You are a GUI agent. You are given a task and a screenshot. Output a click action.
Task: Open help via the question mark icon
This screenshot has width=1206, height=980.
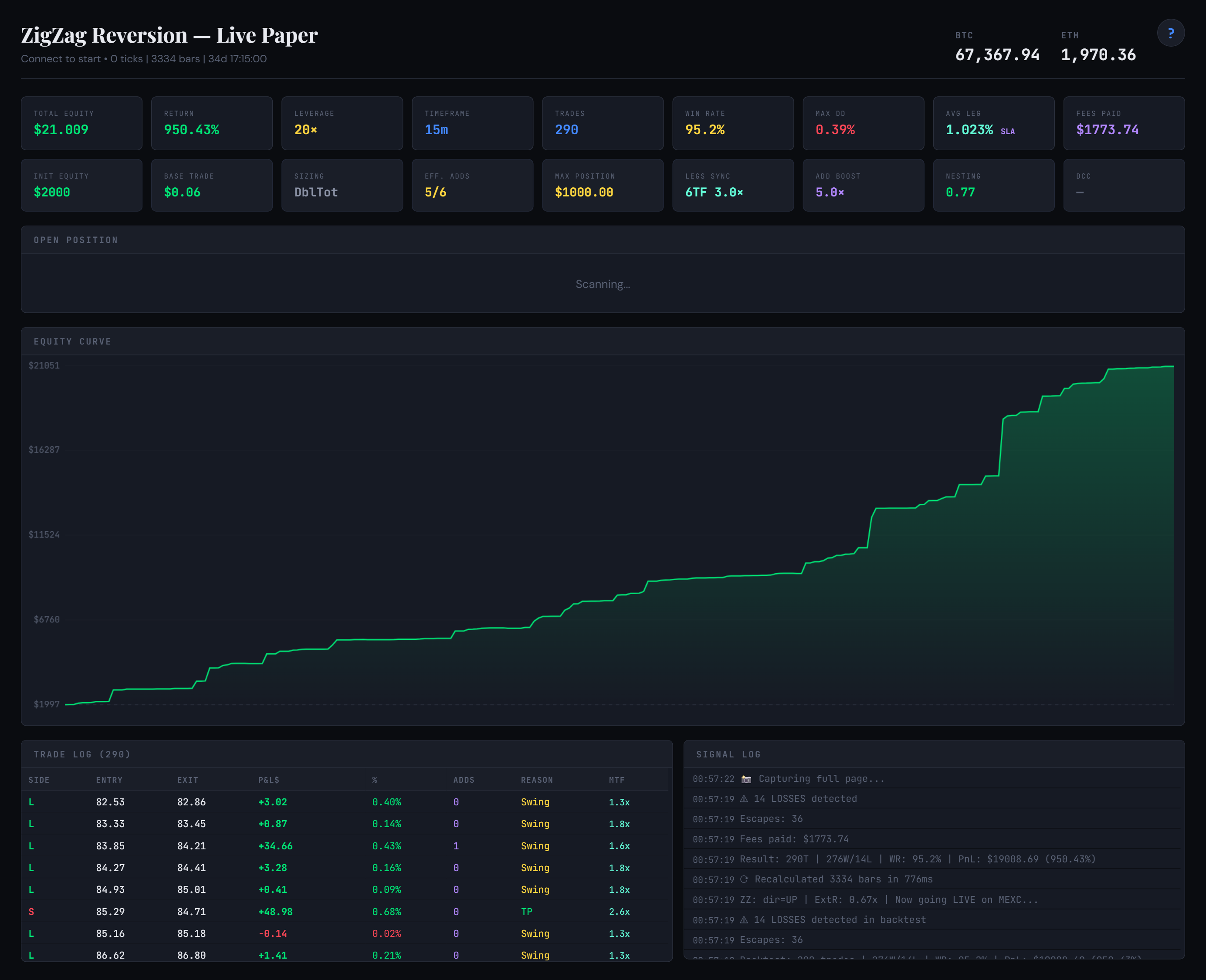[1171, 33]
